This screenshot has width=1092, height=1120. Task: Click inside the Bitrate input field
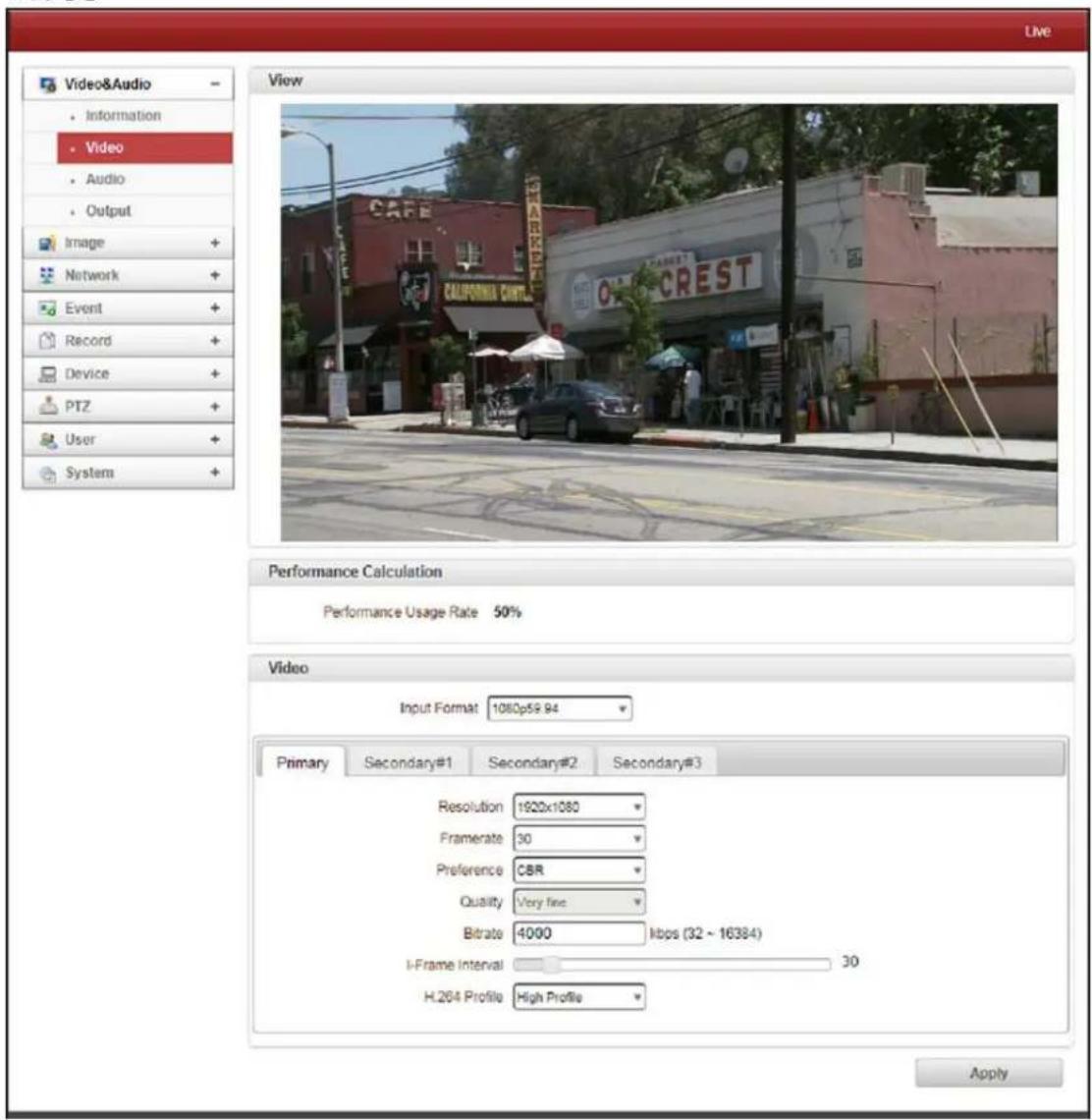579,933
